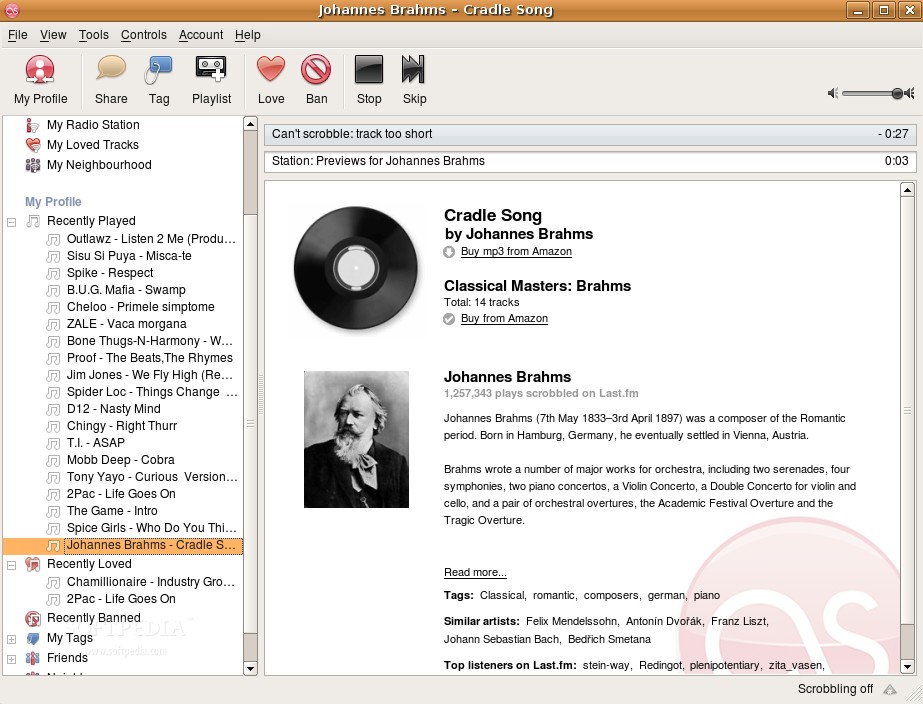Click the warning triangle status icon
The height and width of the screenshot is (704, 923).
tap(890, 689)
